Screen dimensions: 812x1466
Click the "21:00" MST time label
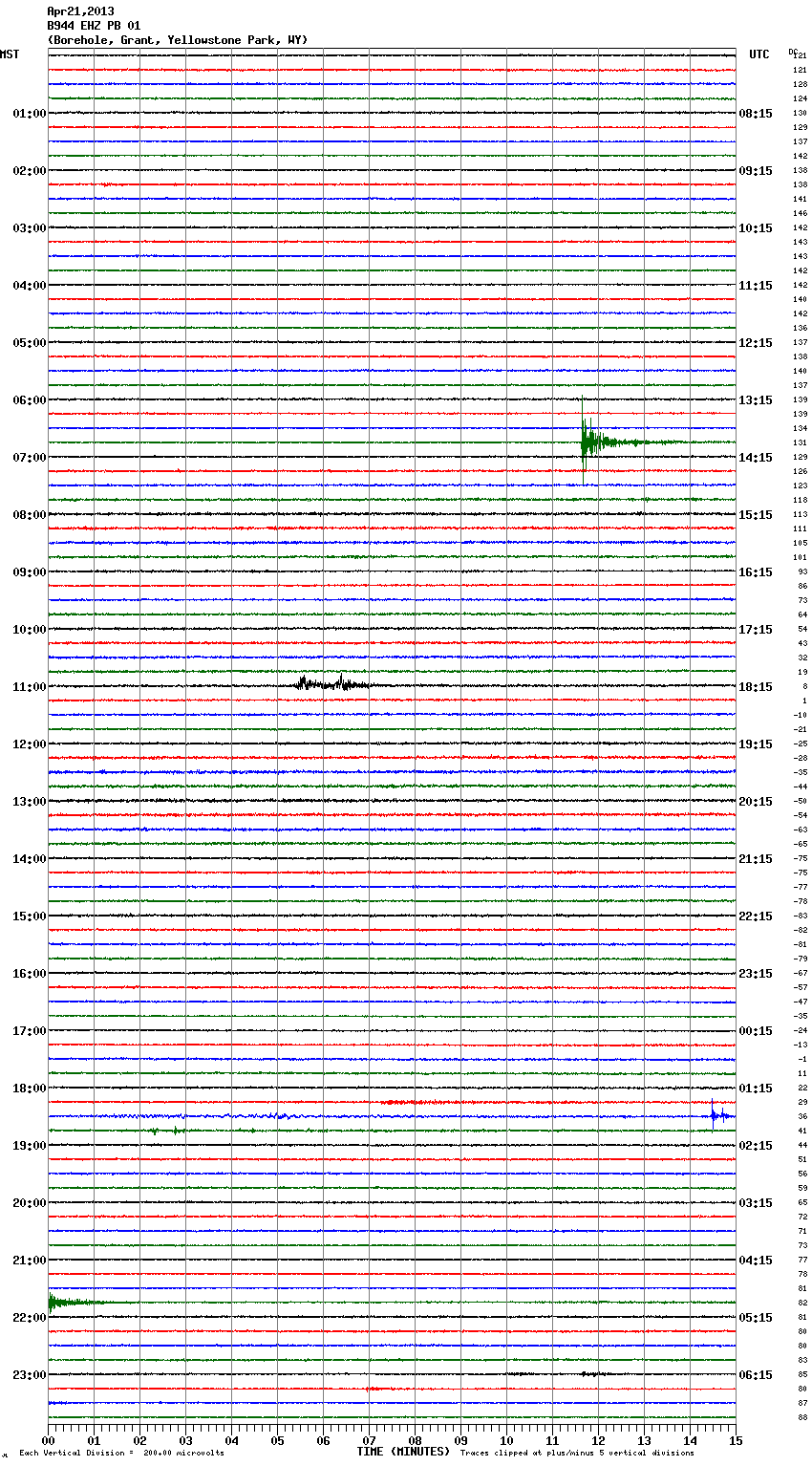30,1261
